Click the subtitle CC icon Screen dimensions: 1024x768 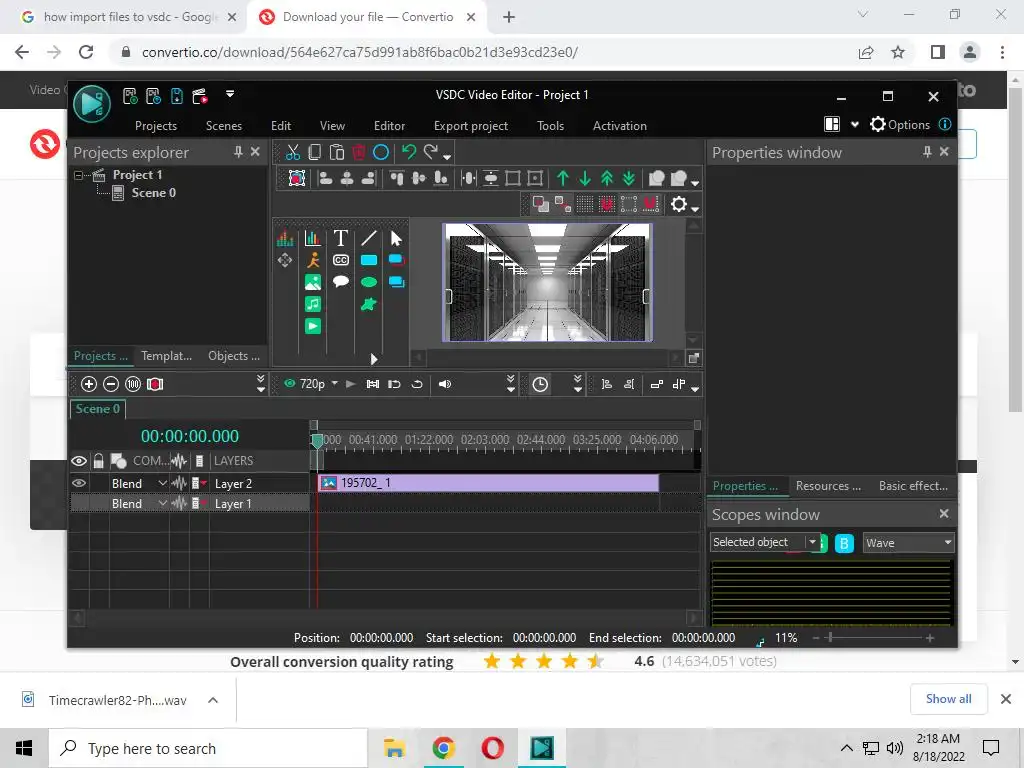(341, 260)
